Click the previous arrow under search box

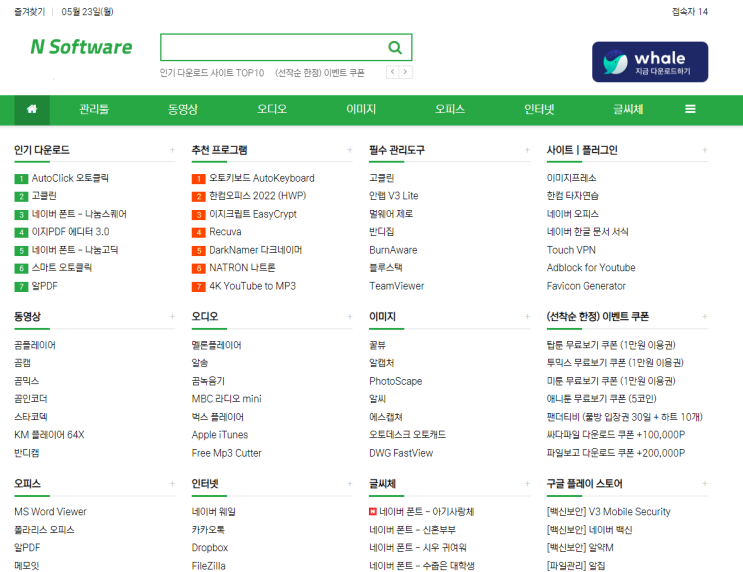pyautogui.click(x=392, y=72)
